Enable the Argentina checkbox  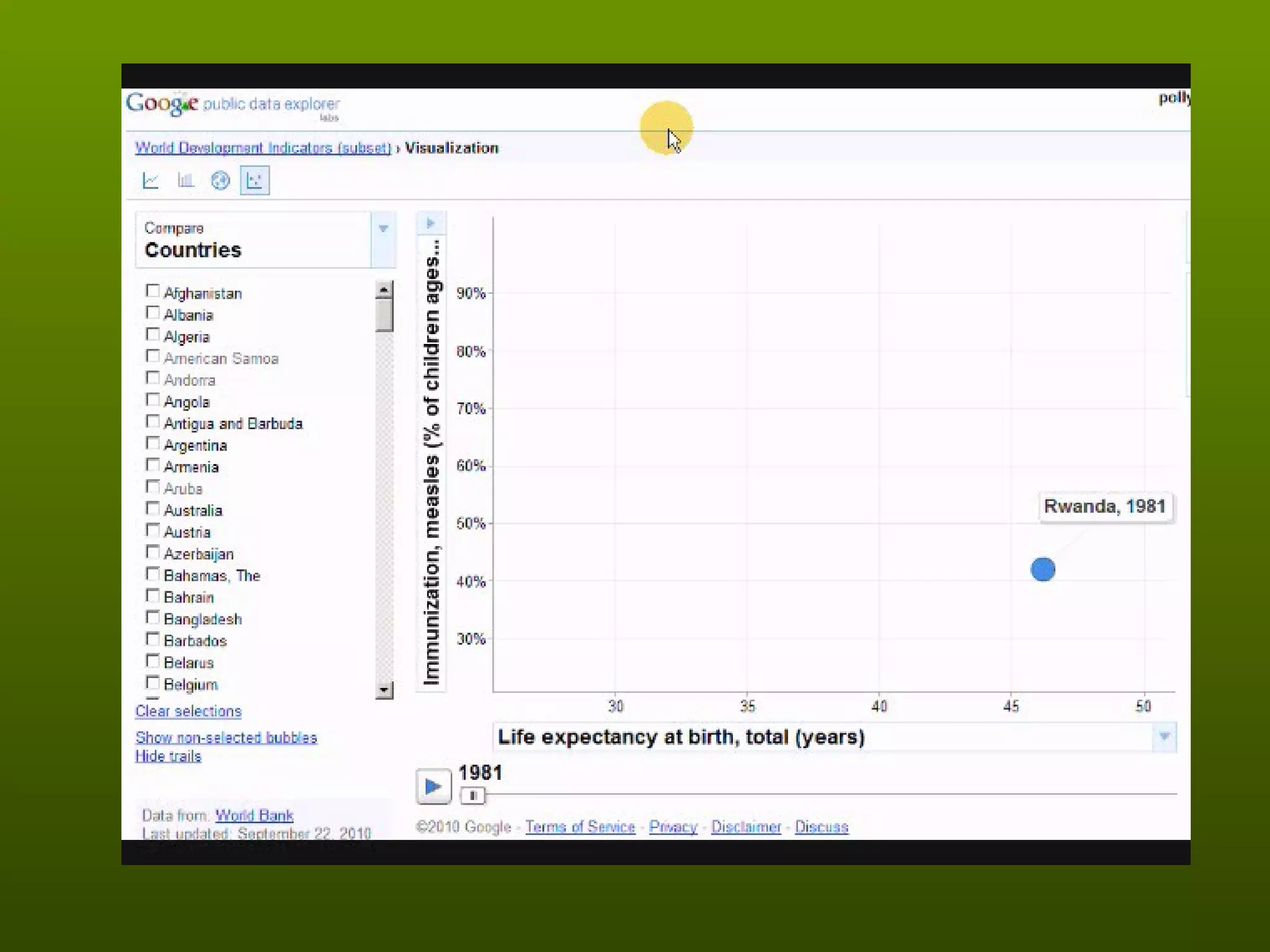point(153,443)
